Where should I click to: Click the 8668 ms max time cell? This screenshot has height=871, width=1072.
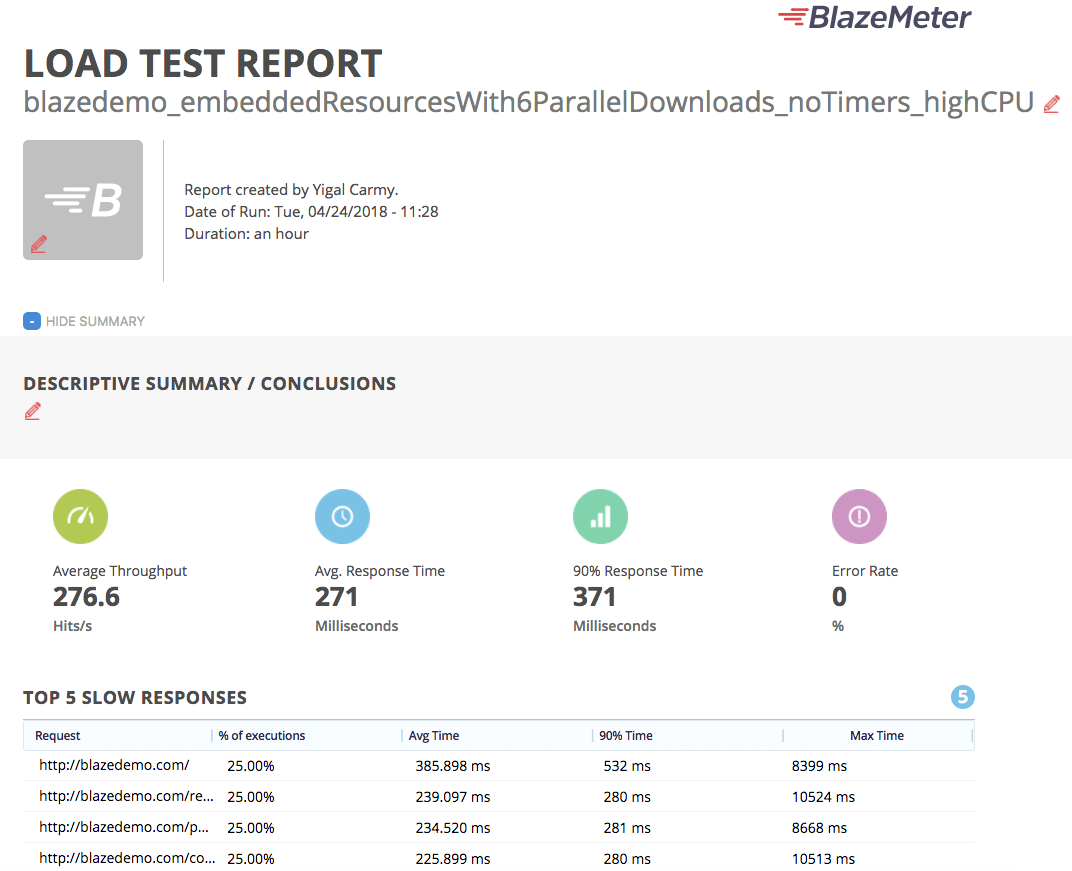(819, 827)
